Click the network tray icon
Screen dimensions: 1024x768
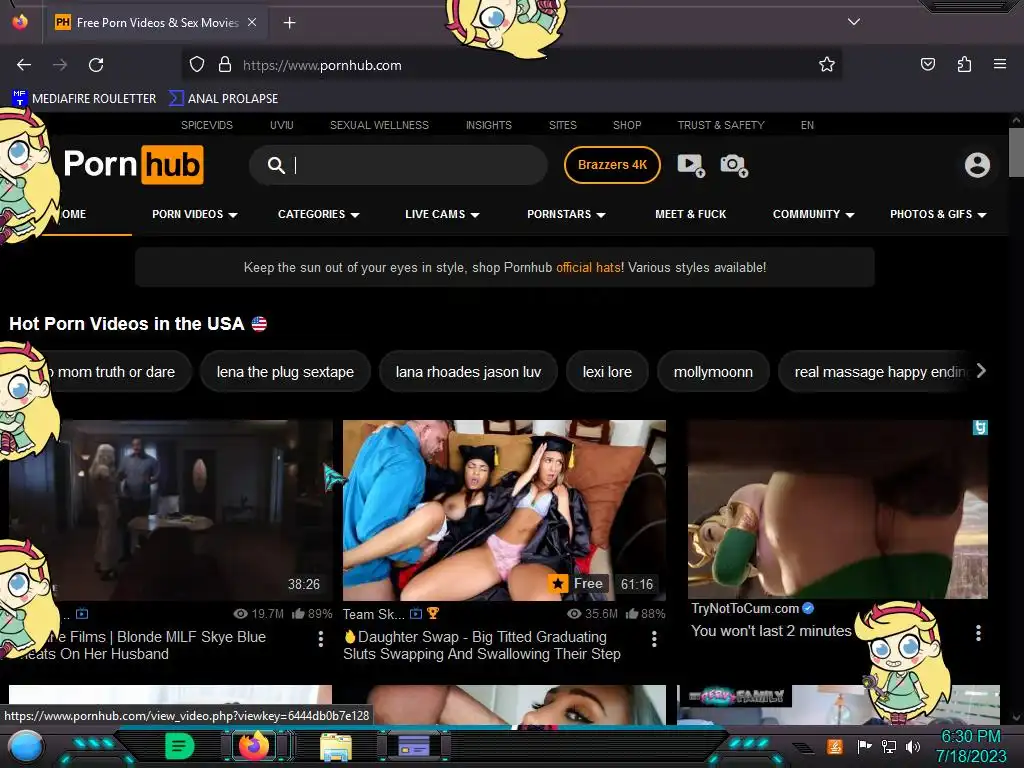[x=889, y=746]
